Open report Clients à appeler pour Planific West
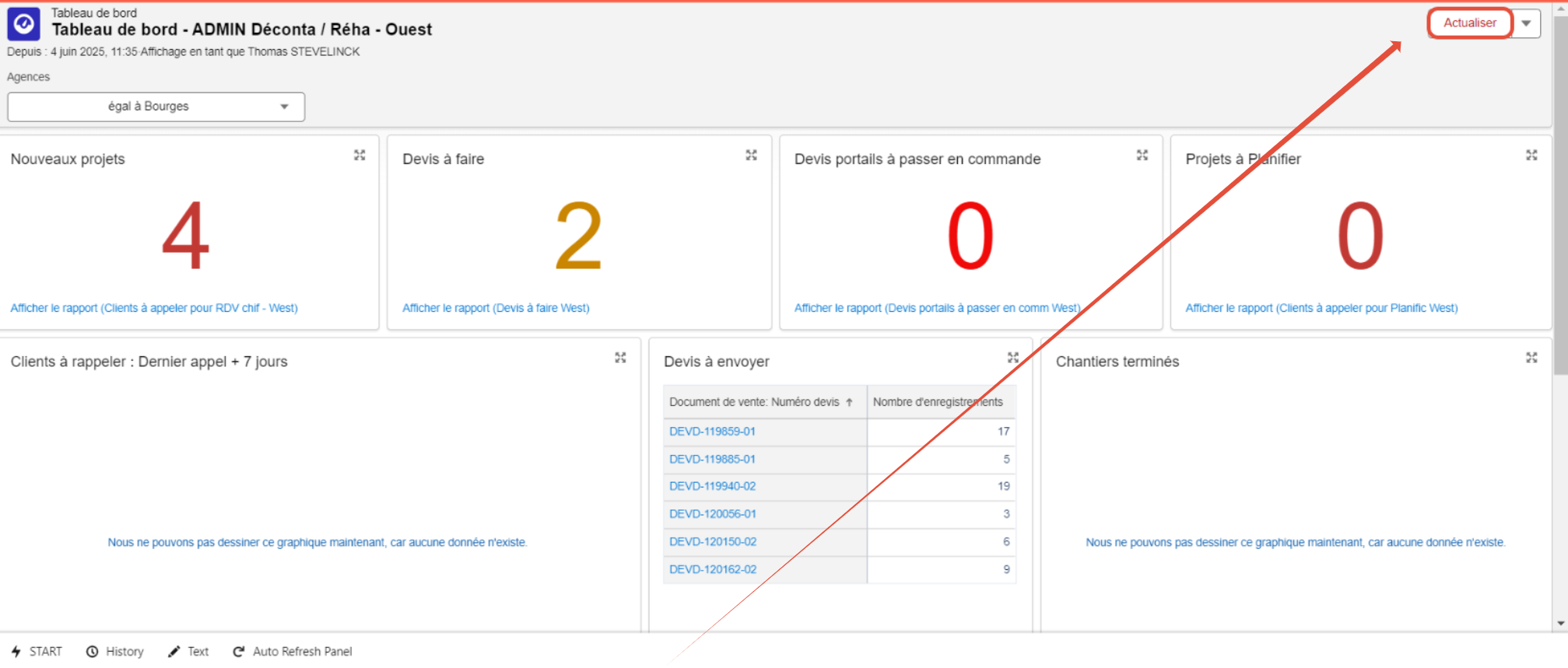This screenshot has height=668, width=1568. (x=1321, y=309)
